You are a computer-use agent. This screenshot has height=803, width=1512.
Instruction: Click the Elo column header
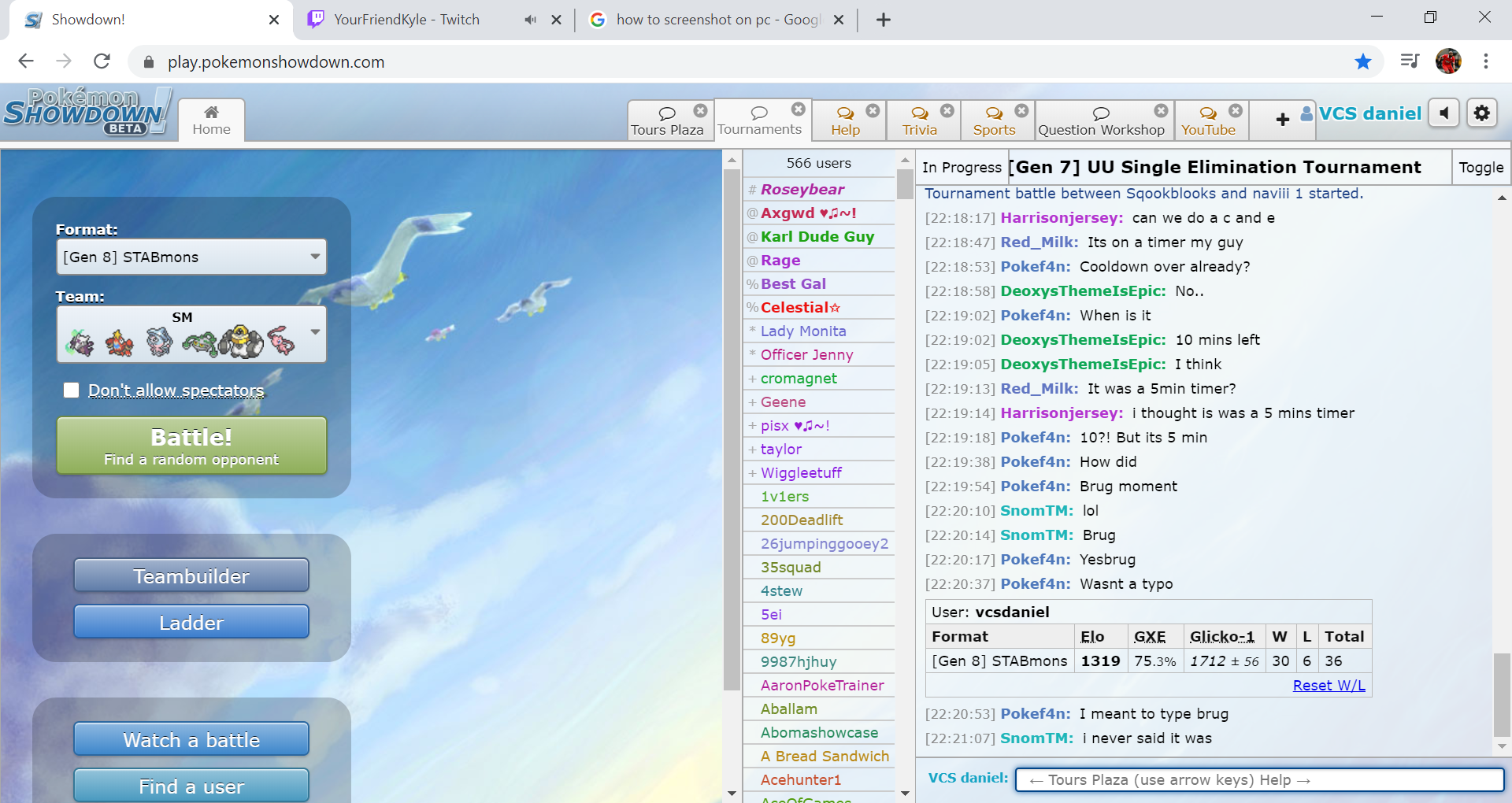coord(1091,636)
